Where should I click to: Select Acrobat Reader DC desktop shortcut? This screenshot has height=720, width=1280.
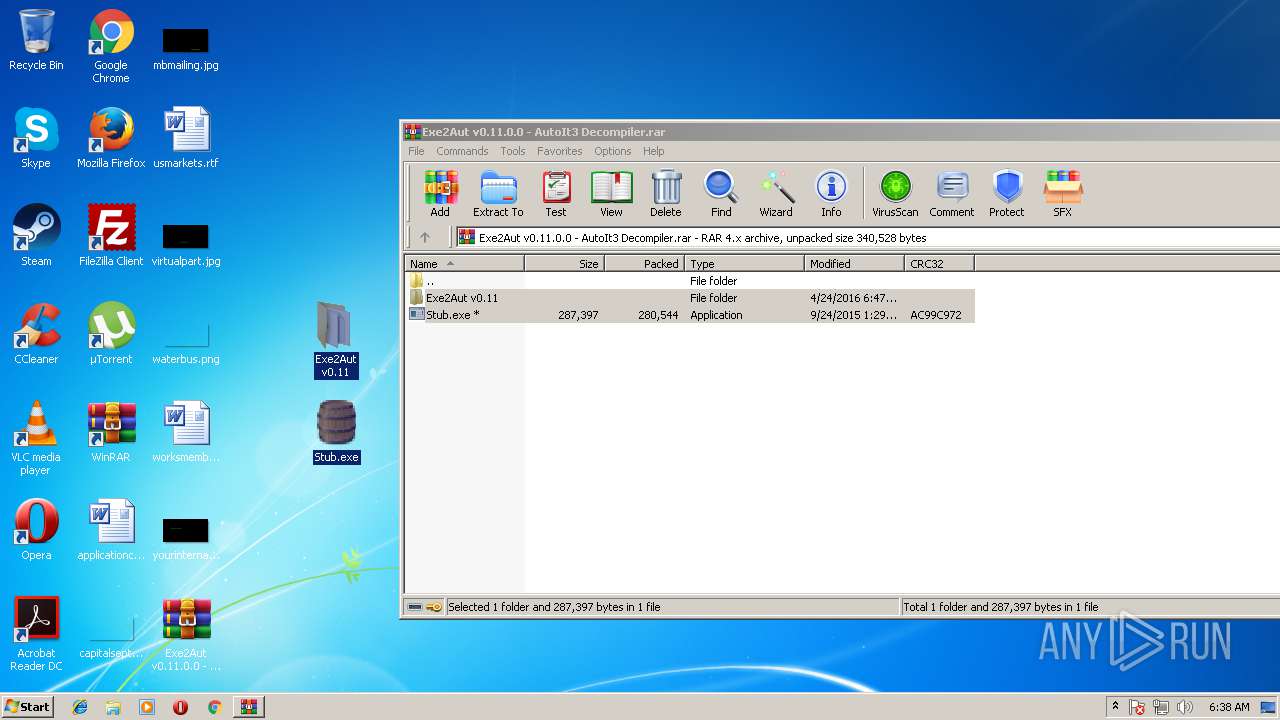coord(36,634)
